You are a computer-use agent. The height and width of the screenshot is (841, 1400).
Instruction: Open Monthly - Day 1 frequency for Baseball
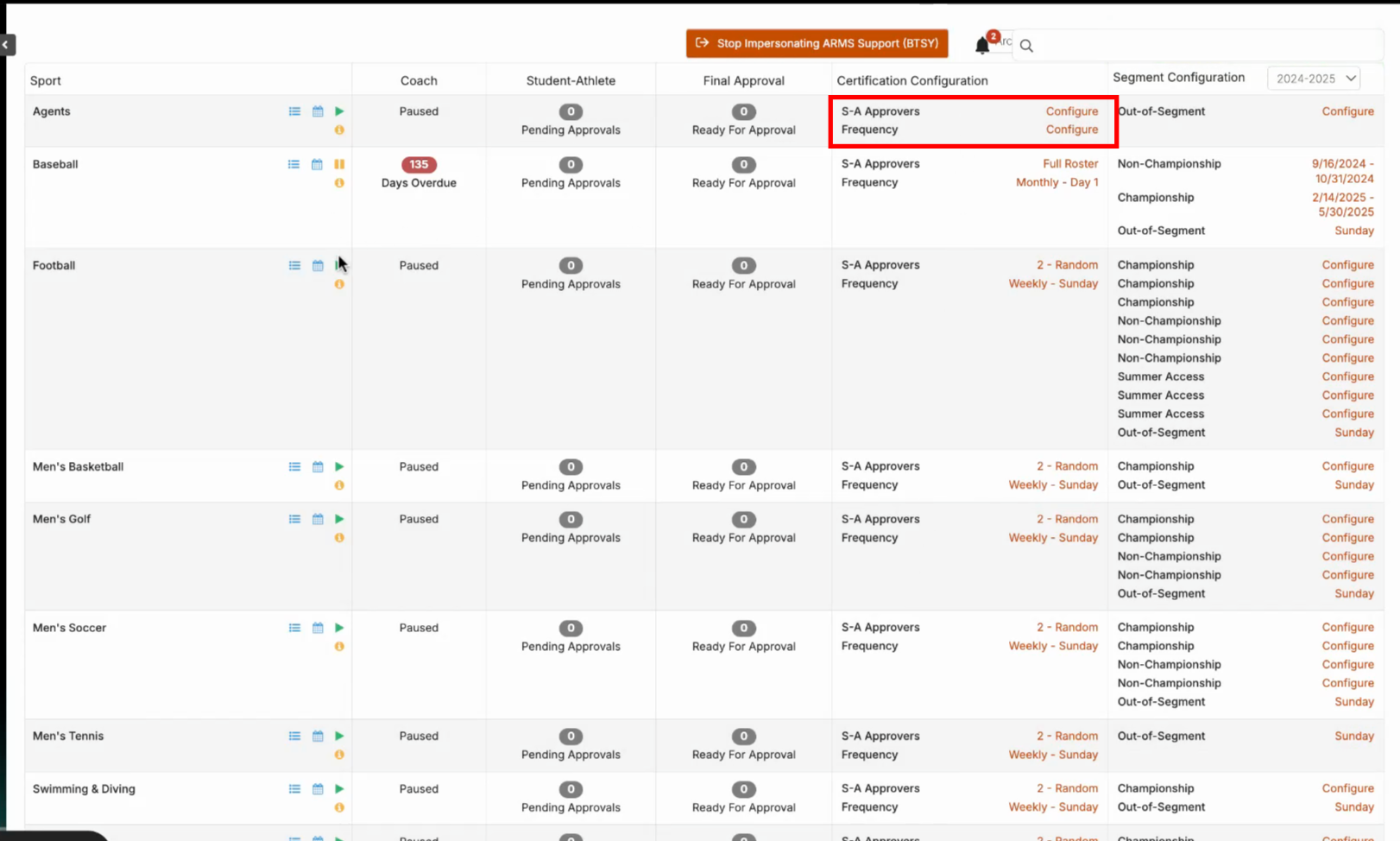pyautogui.click(x=1057, y=182)
